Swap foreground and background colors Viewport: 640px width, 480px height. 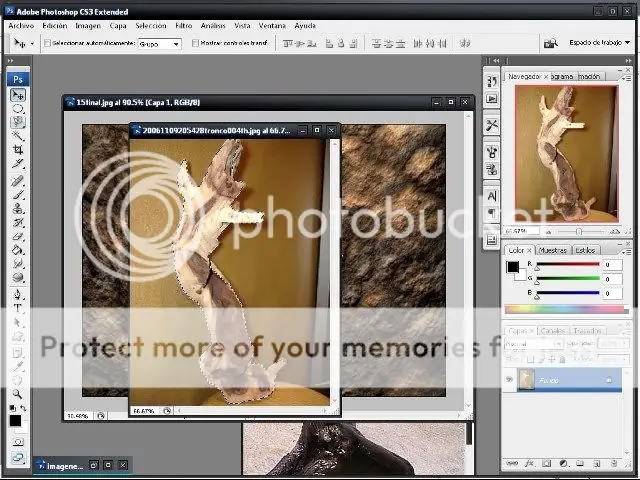click(24, 408)
